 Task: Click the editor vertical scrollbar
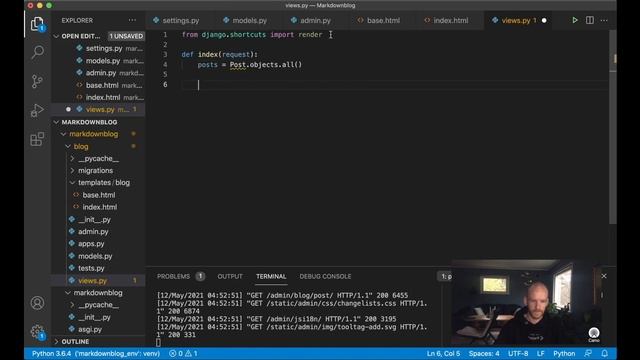[x=613, y=127]
